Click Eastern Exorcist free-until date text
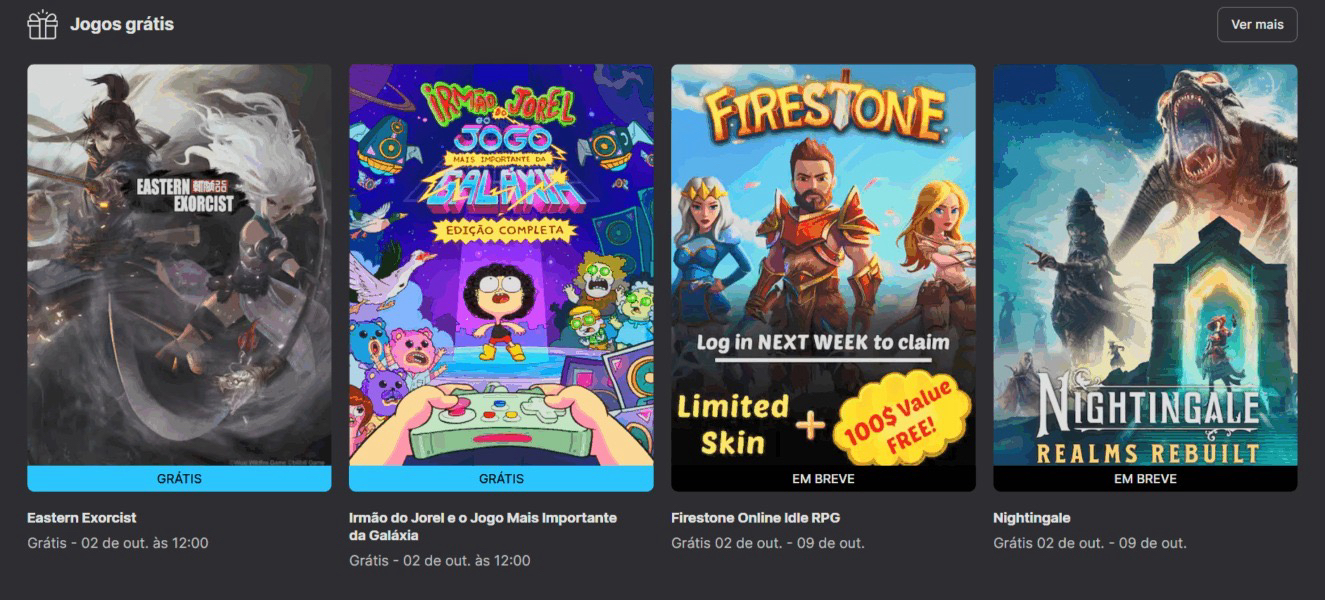This screenshot has width=1325, height=600. pos(118,543)
